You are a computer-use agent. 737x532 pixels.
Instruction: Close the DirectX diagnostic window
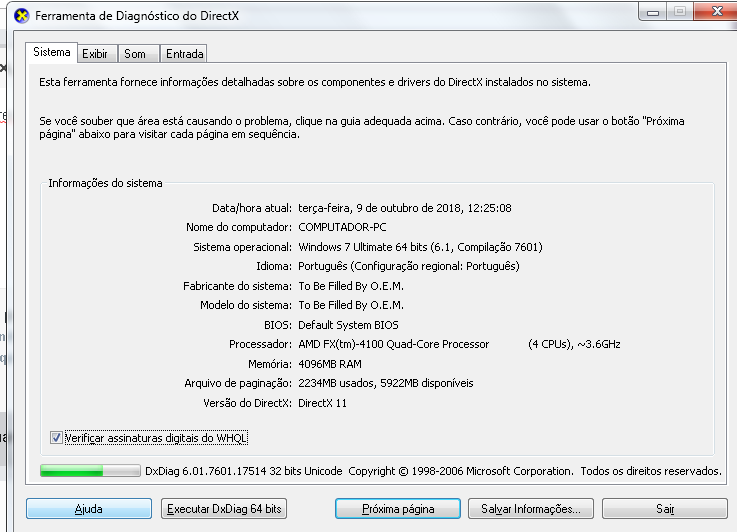coord(715,11)
